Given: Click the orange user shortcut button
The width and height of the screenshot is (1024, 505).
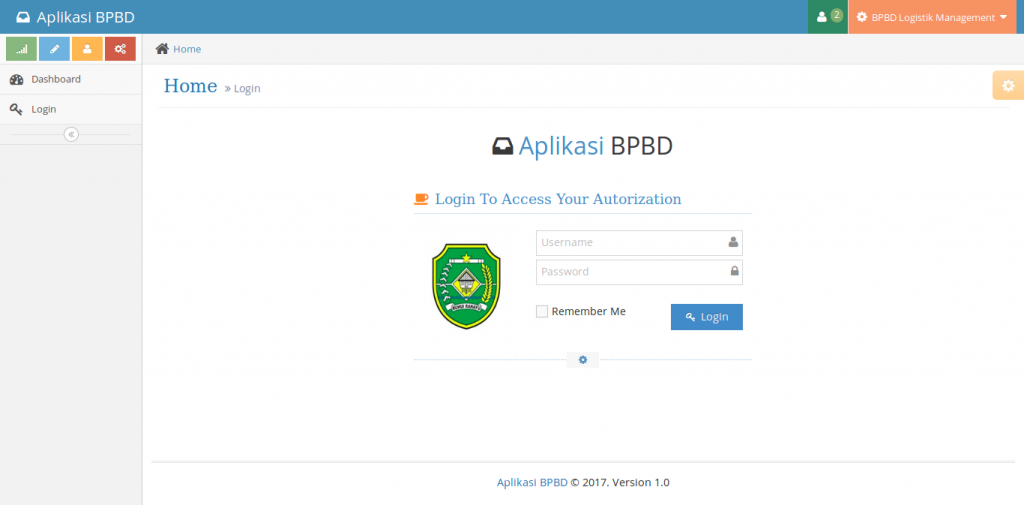Looking at the screenshot, I should point(88,49).
